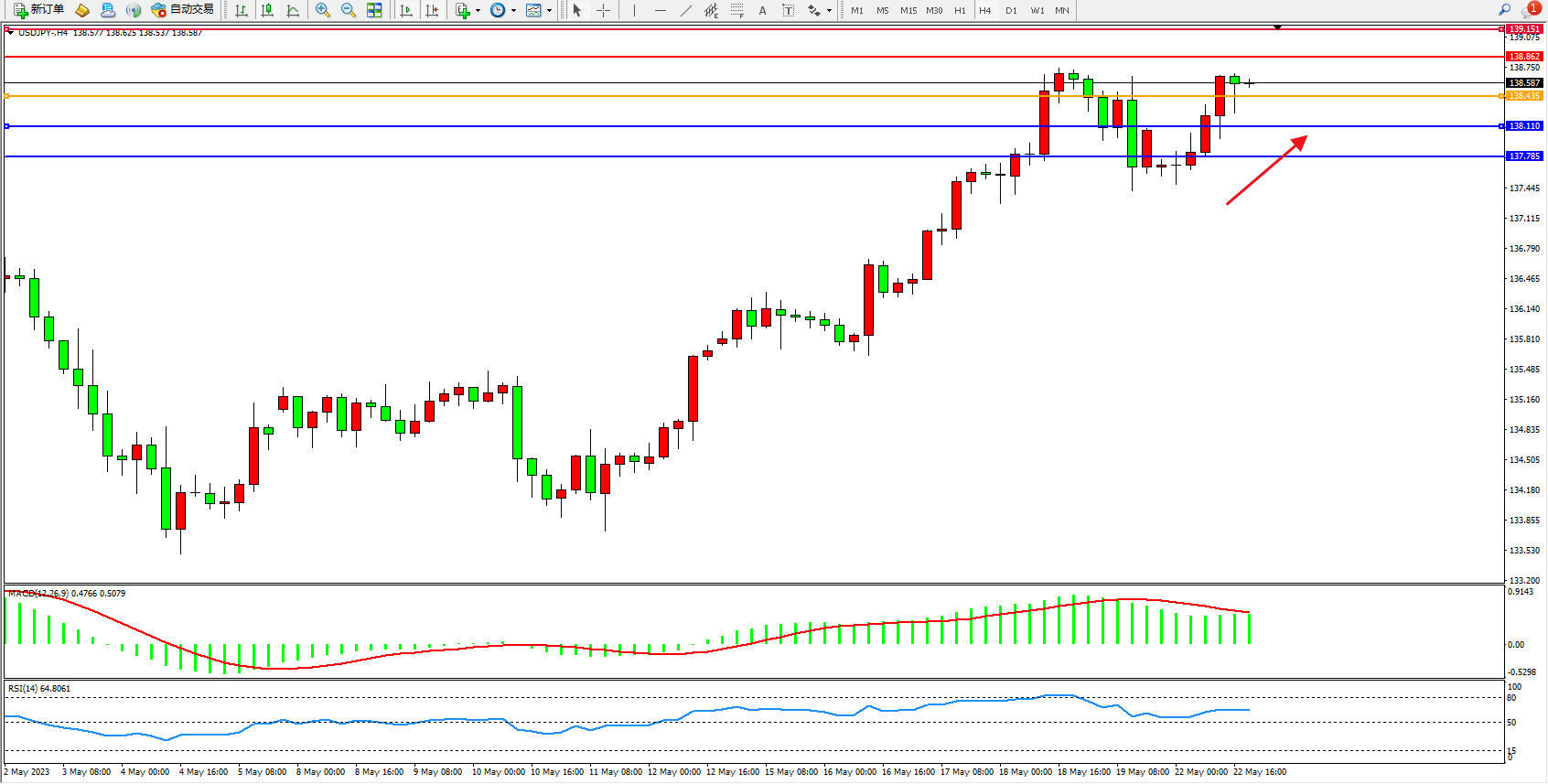Switch timeframe to D1
1548x784 pixels.
(x=1011, y=11)
